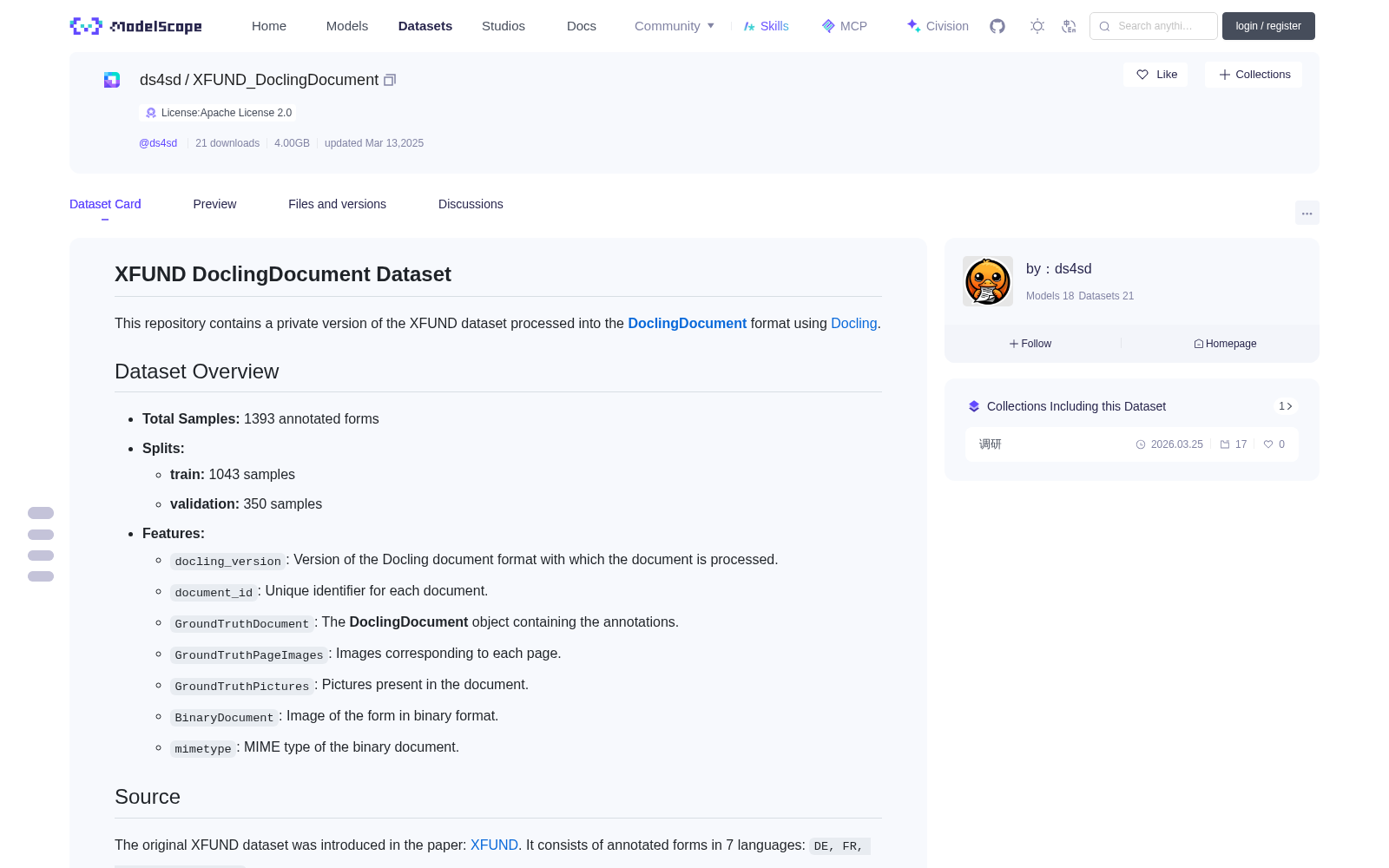Open Models navigation item

pos(347,26)
